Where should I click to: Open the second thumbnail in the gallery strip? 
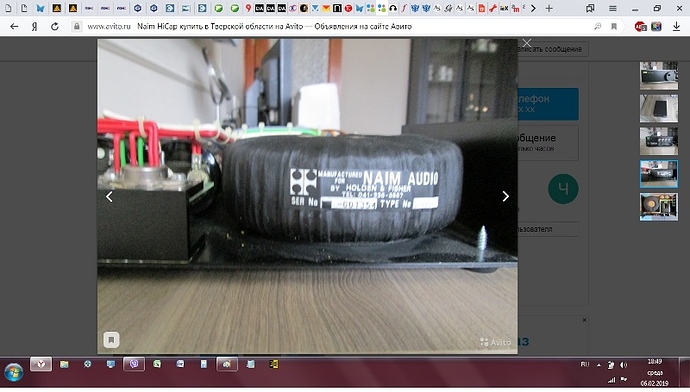659,108
